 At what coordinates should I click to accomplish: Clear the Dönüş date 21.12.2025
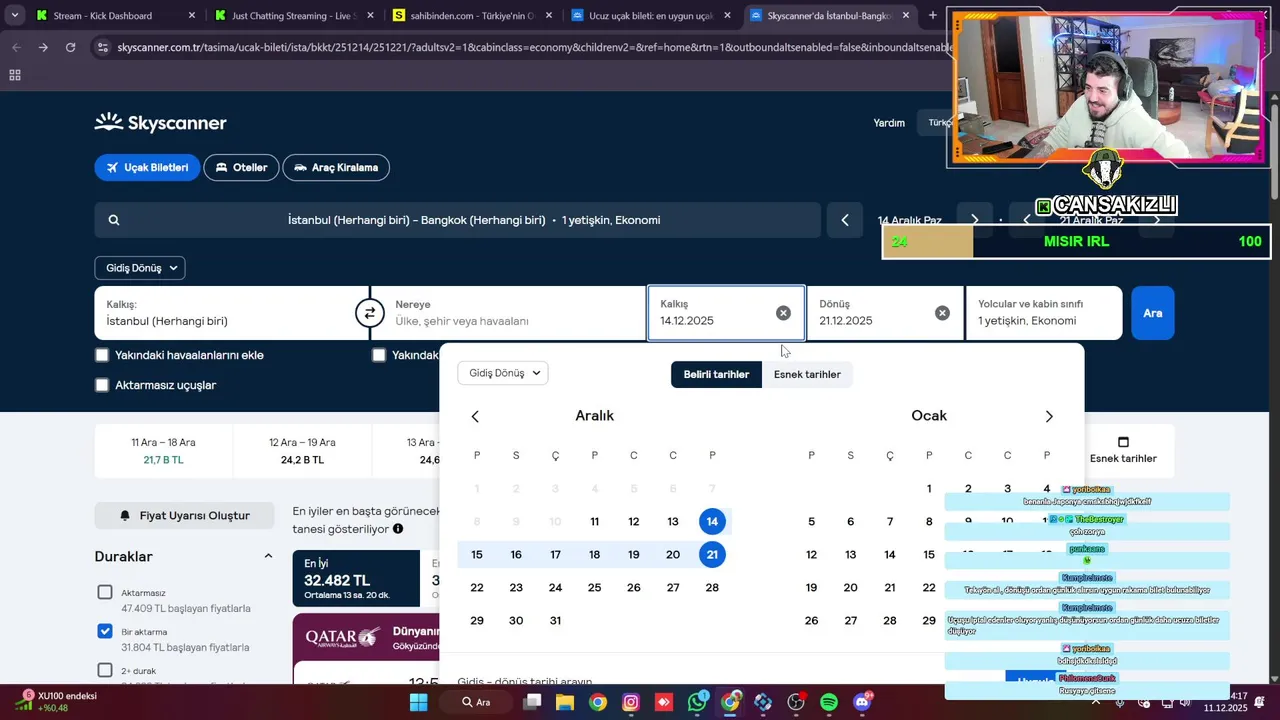942,313
